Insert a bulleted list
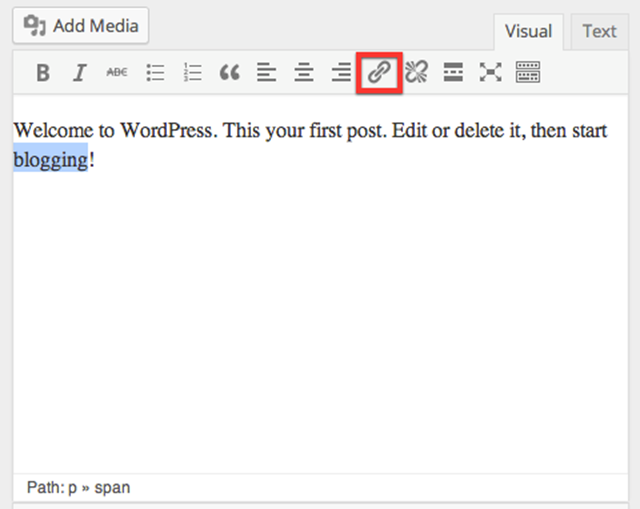Screen dimensions: 640x509 tap(155, 73)
